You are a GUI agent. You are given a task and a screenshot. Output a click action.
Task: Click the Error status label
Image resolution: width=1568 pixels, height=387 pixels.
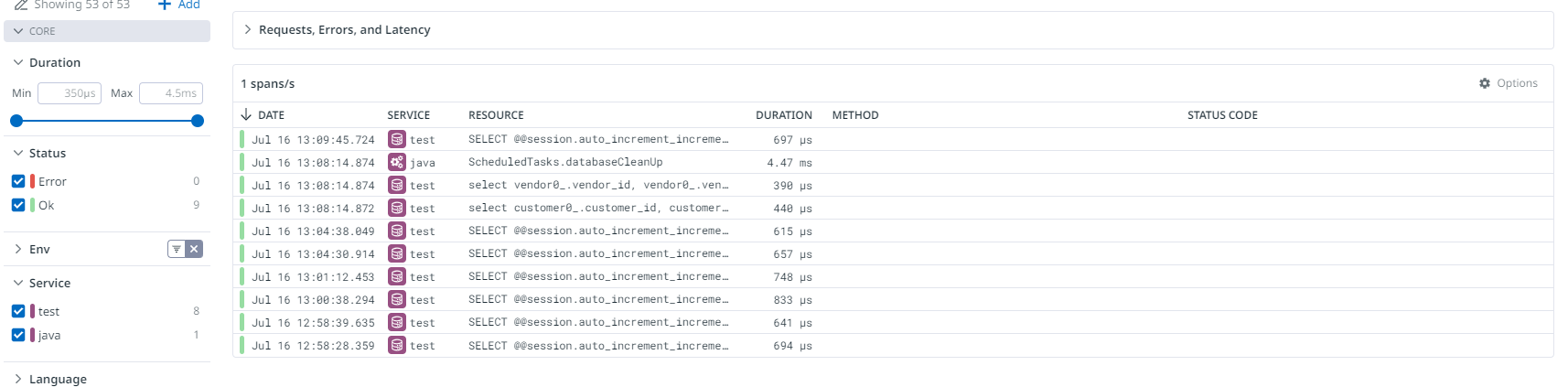52,181
